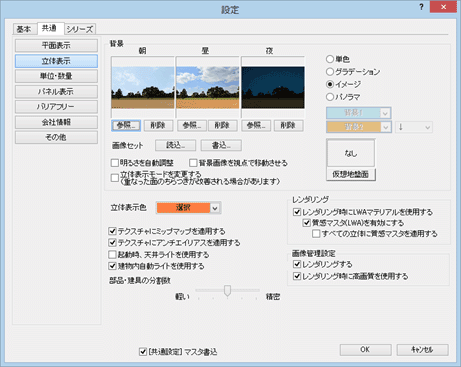This screenshot has height=367, width=461.
Task: Open the 平面表示 settings category
Action: (x=56, y=45)
